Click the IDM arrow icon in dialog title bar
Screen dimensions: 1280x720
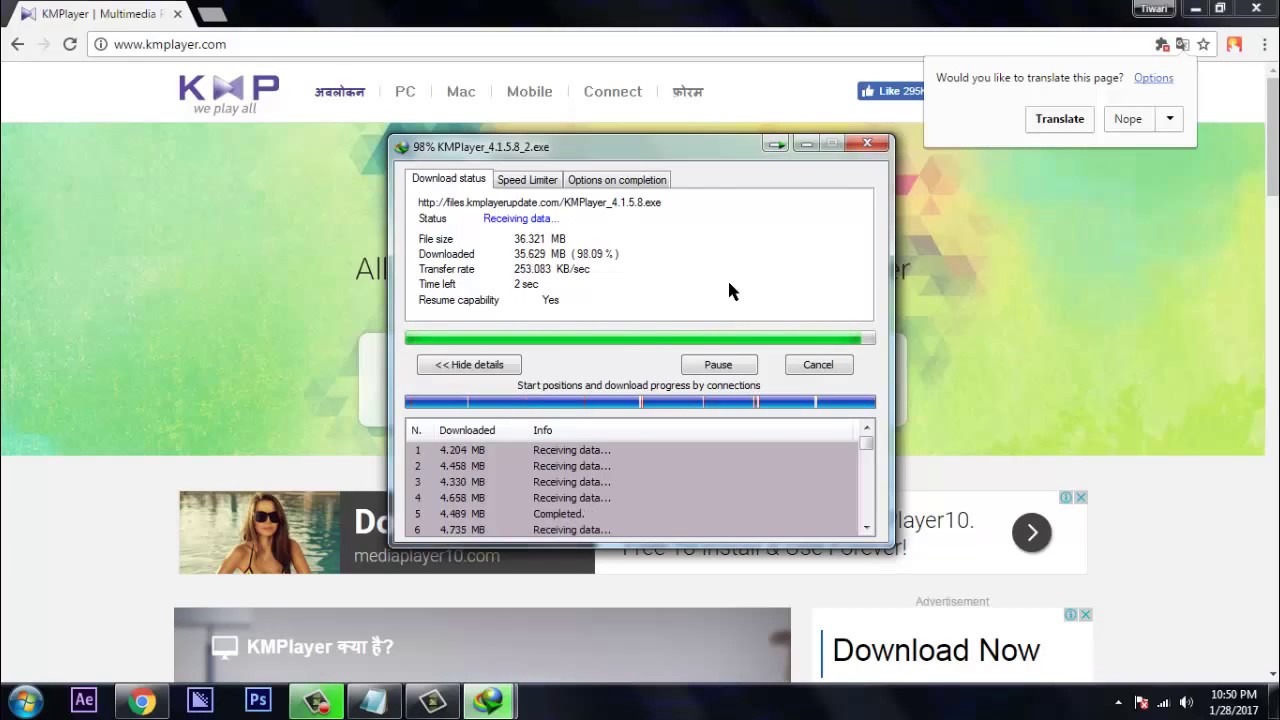click(775, 145)
